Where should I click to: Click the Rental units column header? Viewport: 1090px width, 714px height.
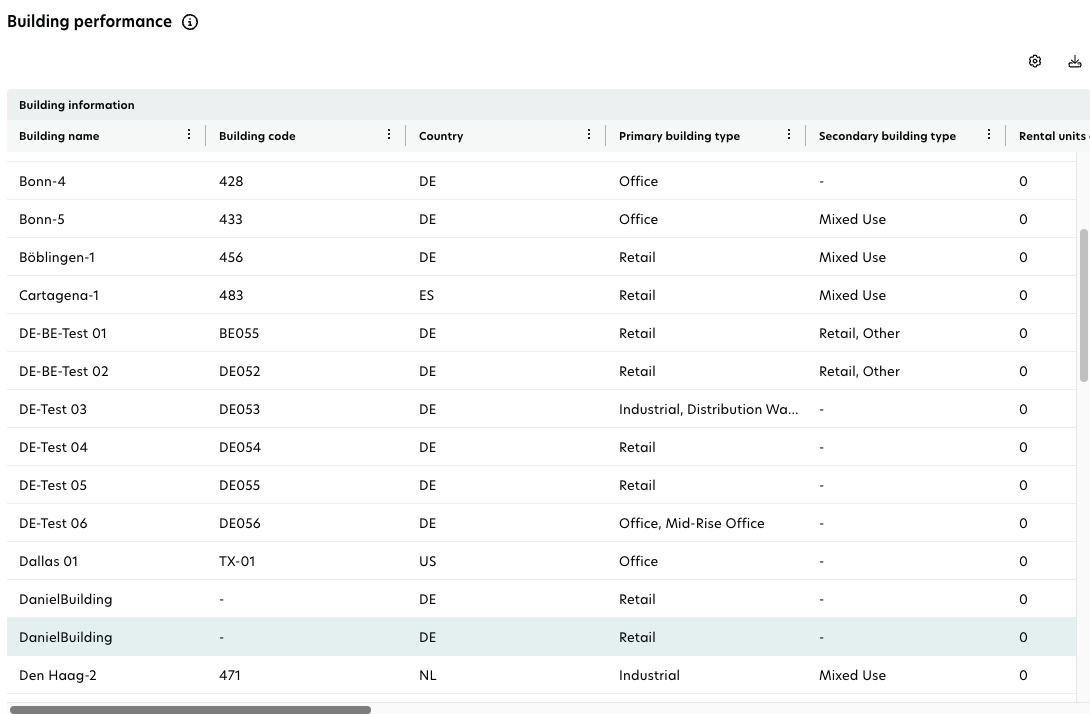point(1052,136)
